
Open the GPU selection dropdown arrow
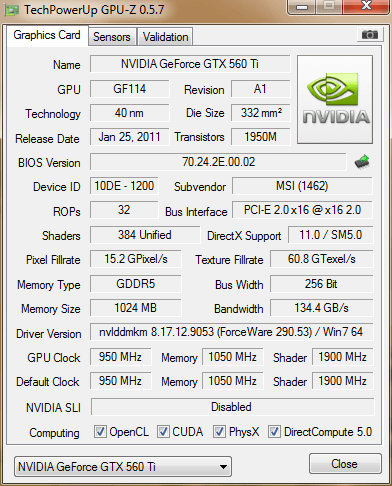tap(223, 467)
